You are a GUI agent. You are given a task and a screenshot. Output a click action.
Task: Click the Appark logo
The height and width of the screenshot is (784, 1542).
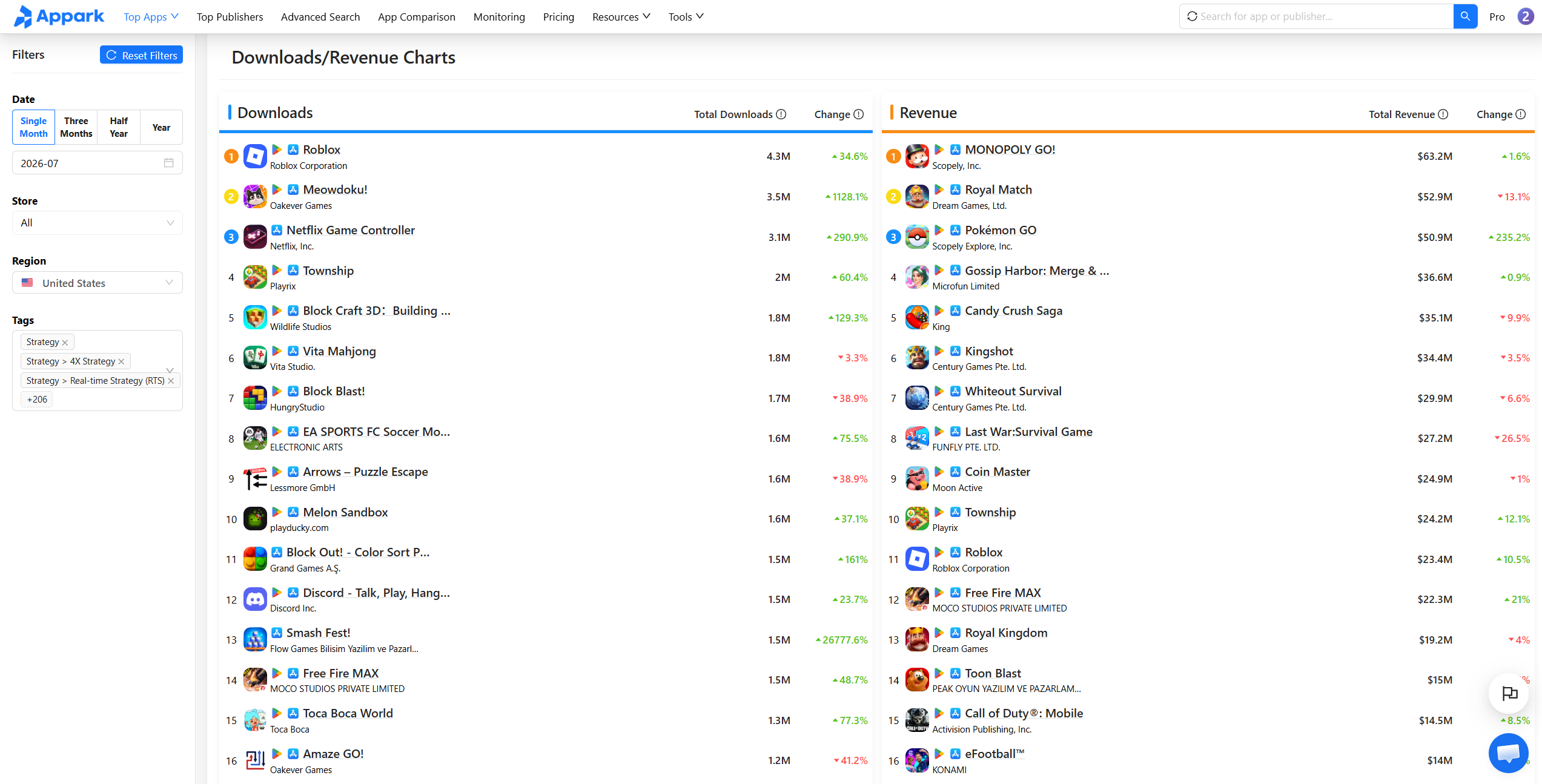click(59, 16)
